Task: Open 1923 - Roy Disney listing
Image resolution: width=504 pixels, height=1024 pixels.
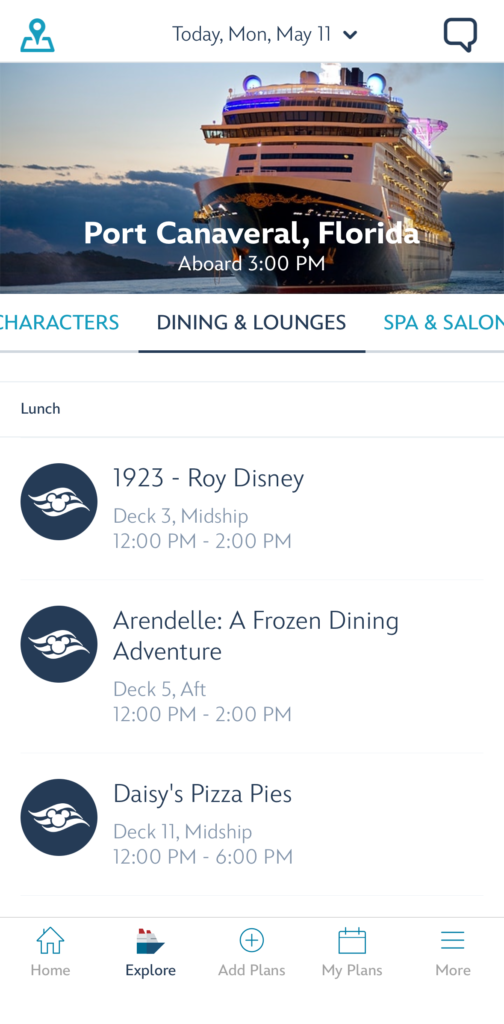Action: point(252,508)
